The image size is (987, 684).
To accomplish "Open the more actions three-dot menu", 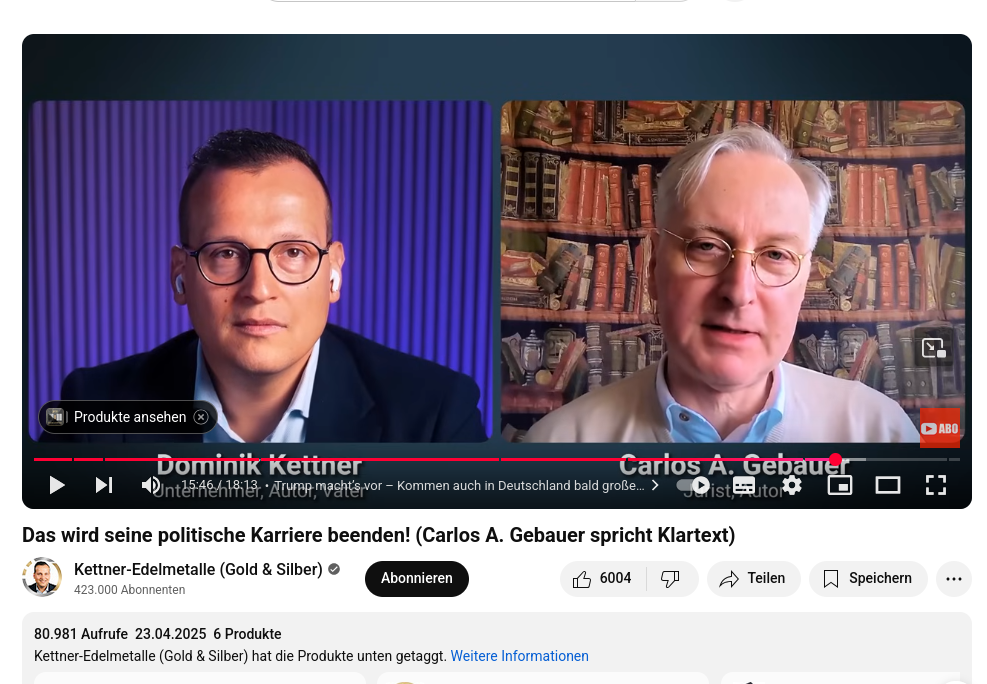I will pyautogui.click(x=954, y=579).
